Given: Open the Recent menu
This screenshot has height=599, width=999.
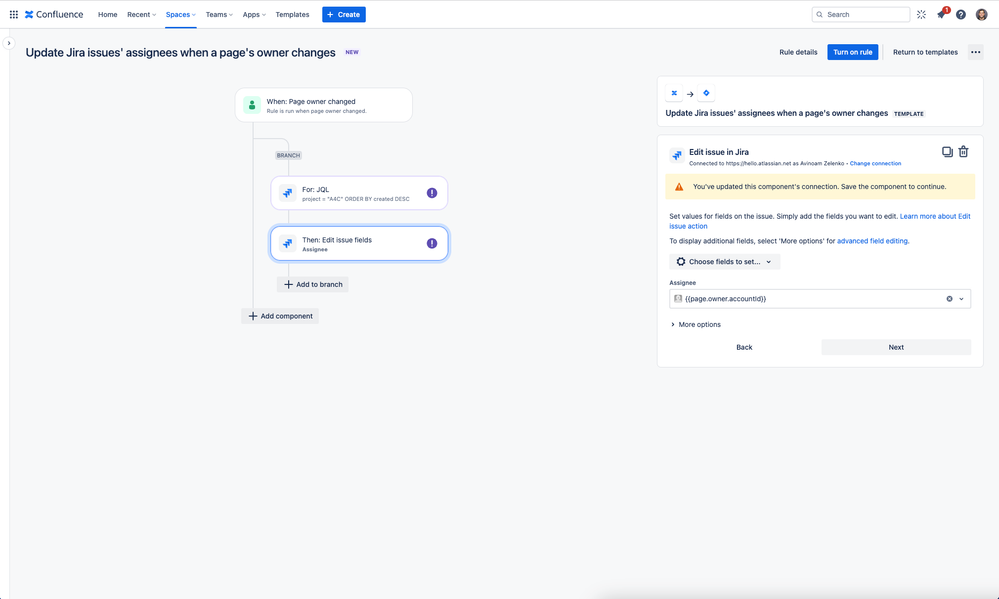Looking at the screenshot, I should click(141, 14).
